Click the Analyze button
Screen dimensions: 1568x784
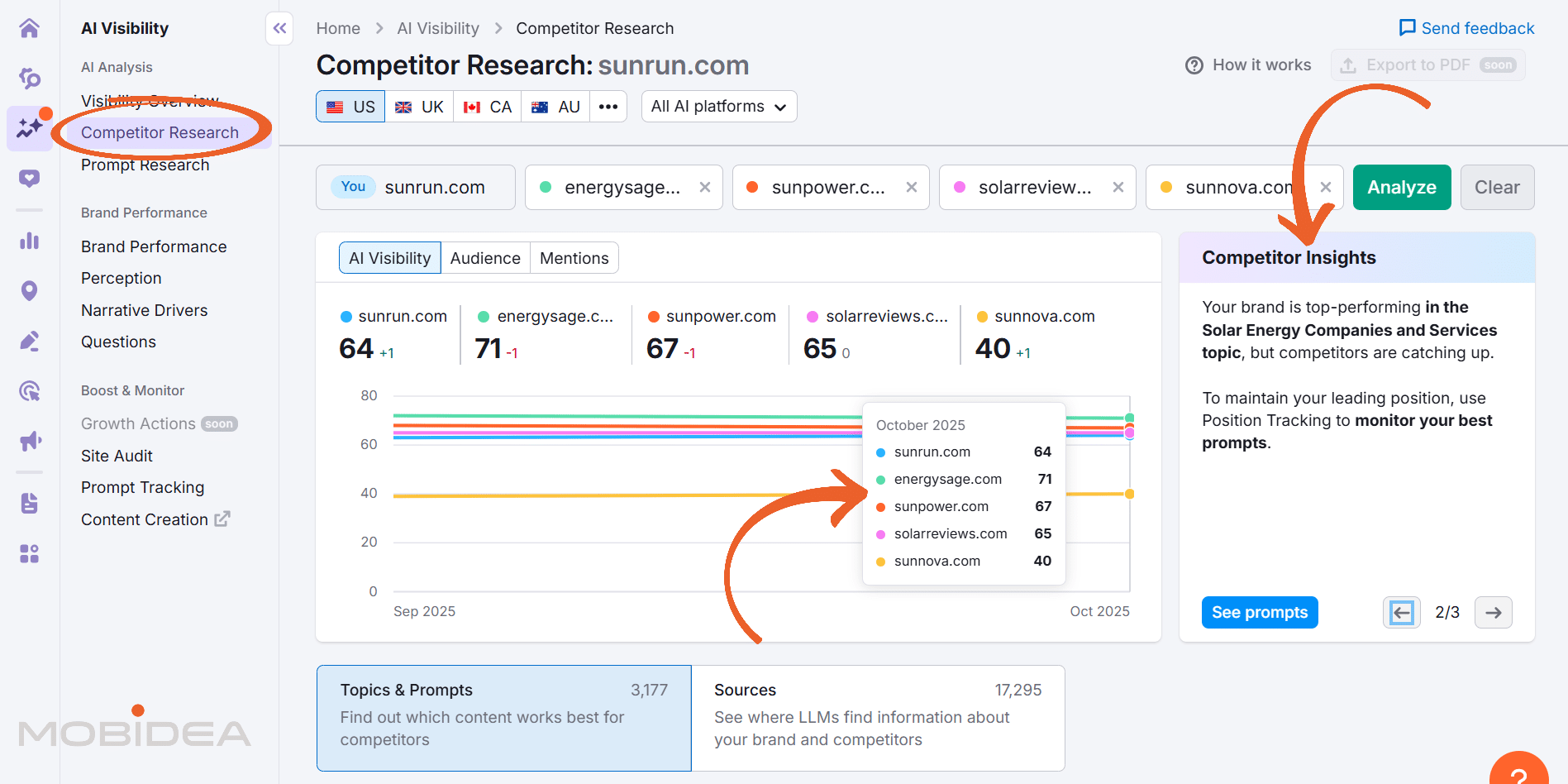(x=1401, y=187)
